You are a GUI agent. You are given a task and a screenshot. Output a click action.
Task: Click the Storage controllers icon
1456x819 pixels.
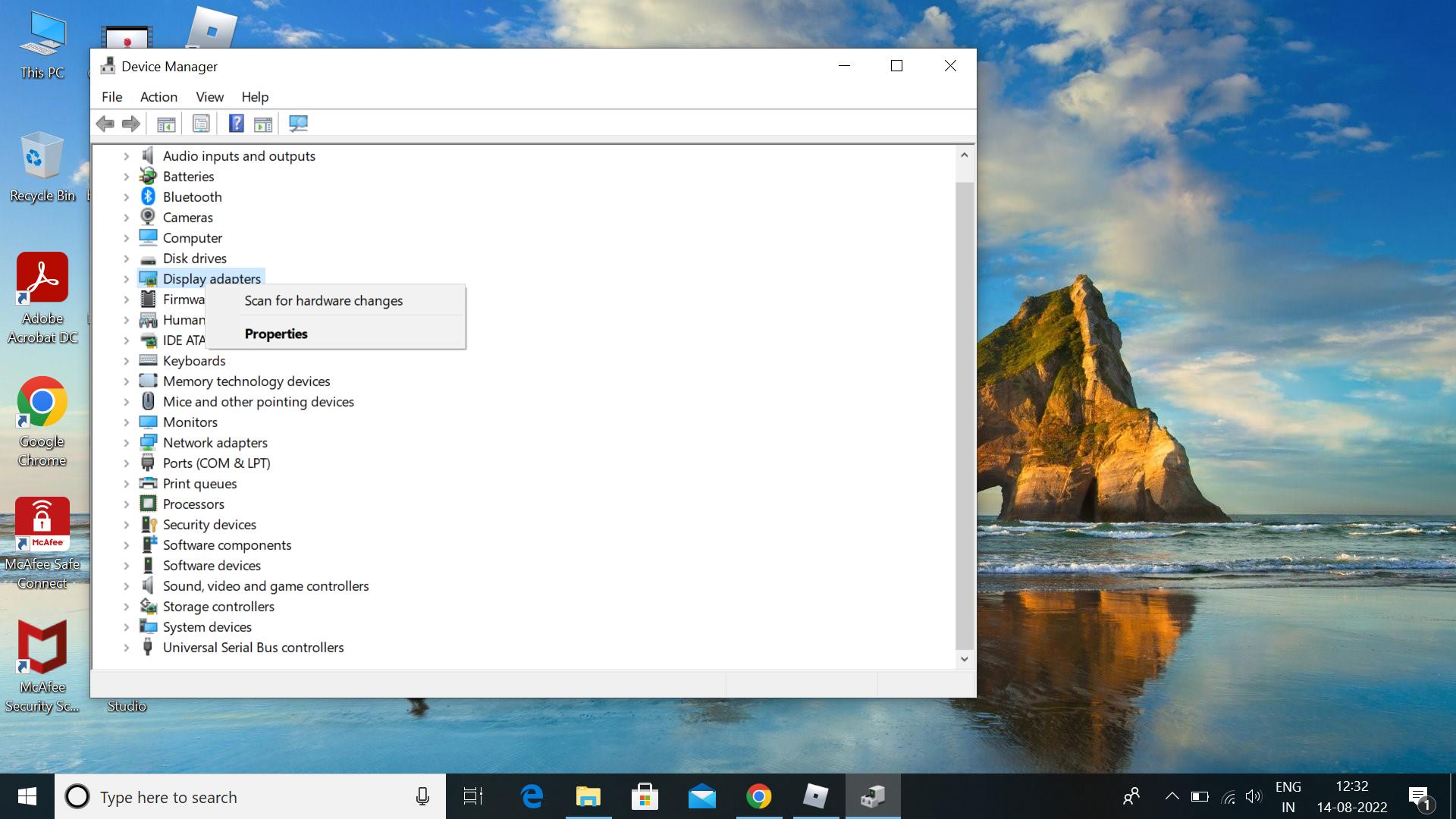tap(149, 606)
